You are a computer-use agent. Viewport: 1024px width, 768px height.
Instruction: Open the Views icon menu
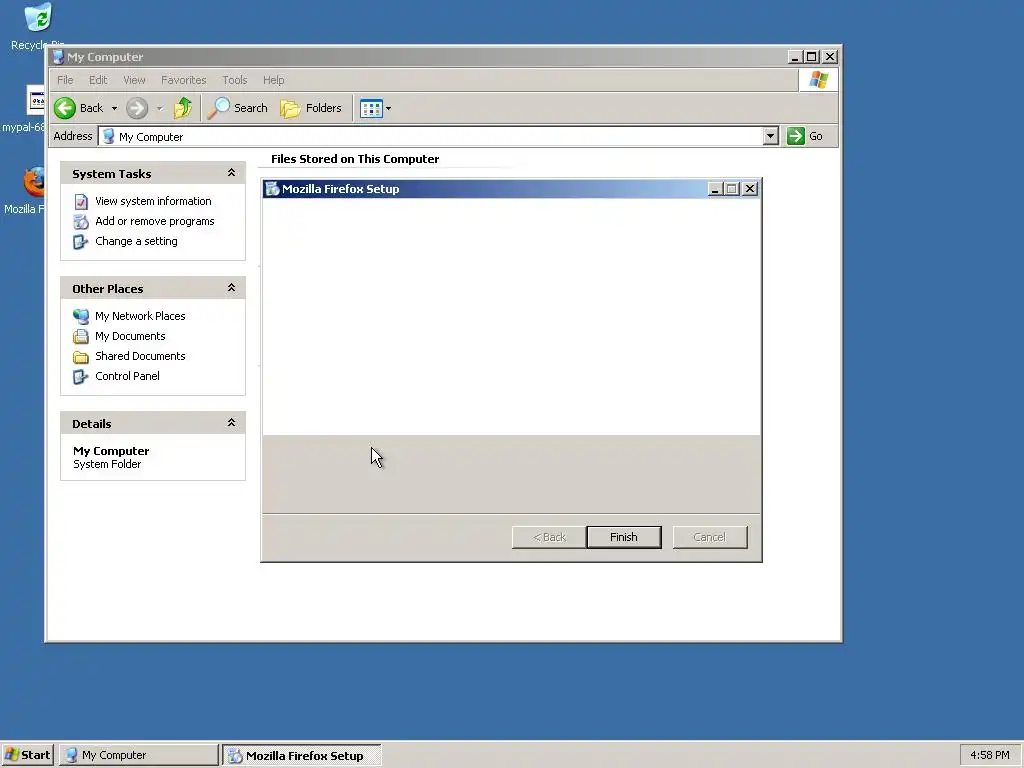tap(376, 108)
